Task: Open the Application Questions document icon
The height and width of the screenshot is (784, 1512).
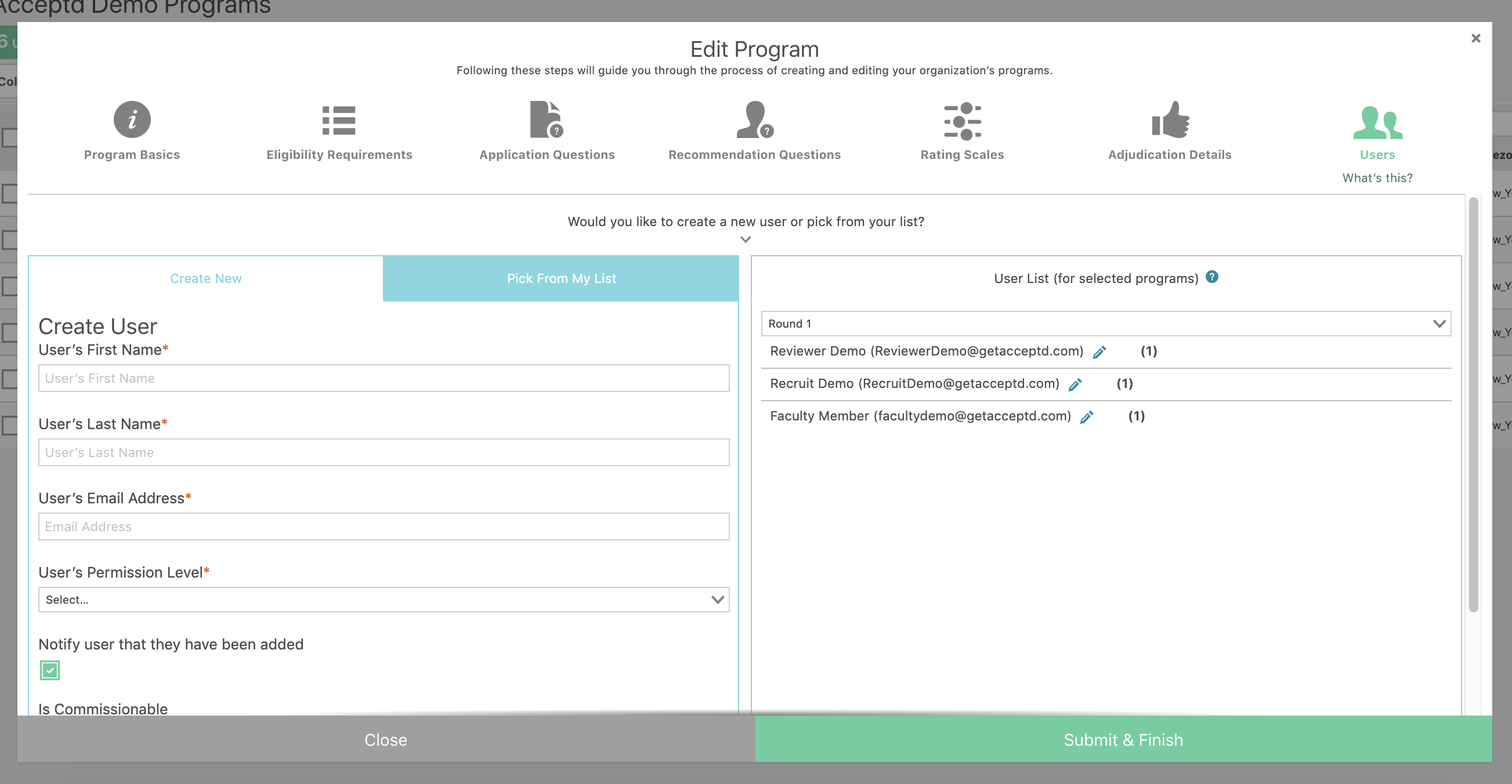Action: 547,119
